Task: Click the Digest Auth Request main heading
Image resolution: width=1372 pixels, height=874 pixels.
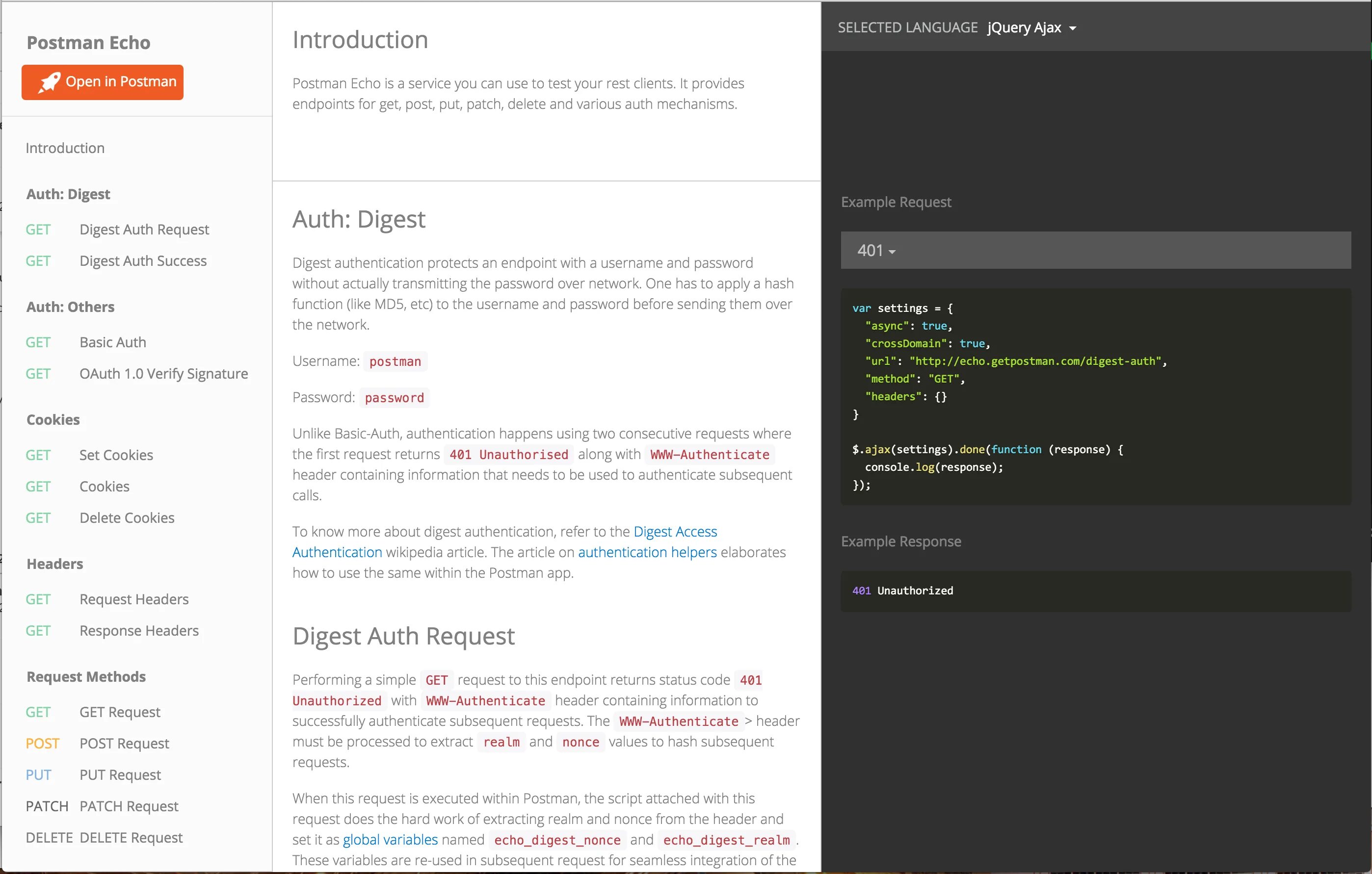Action: click(x=403, y=636)
